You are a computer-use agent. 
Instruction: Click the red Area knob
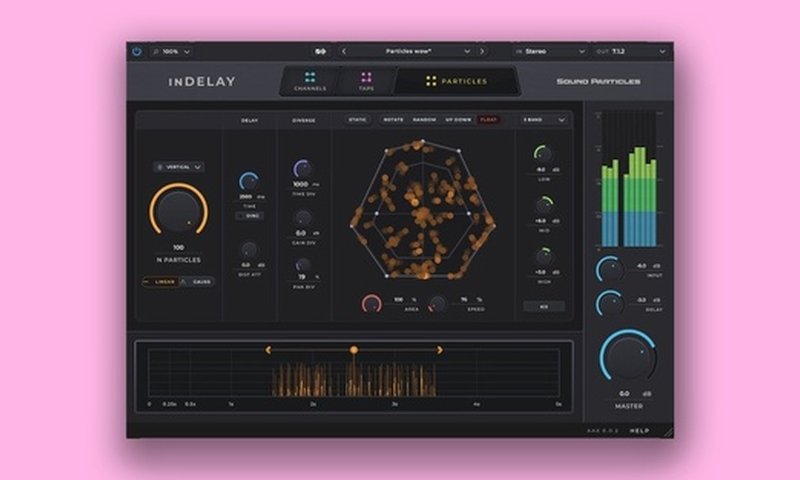(372, 303)
